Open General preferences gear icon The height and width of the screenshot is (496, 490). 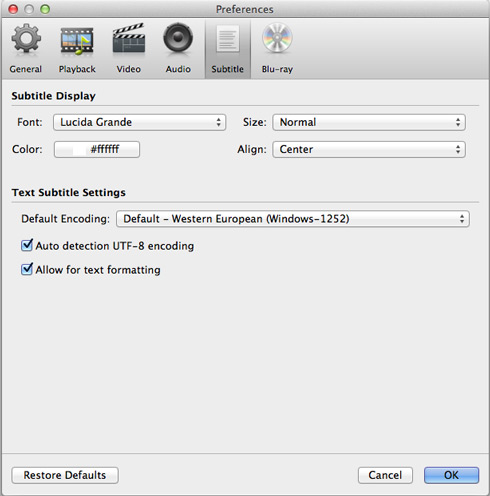(26, 38)
